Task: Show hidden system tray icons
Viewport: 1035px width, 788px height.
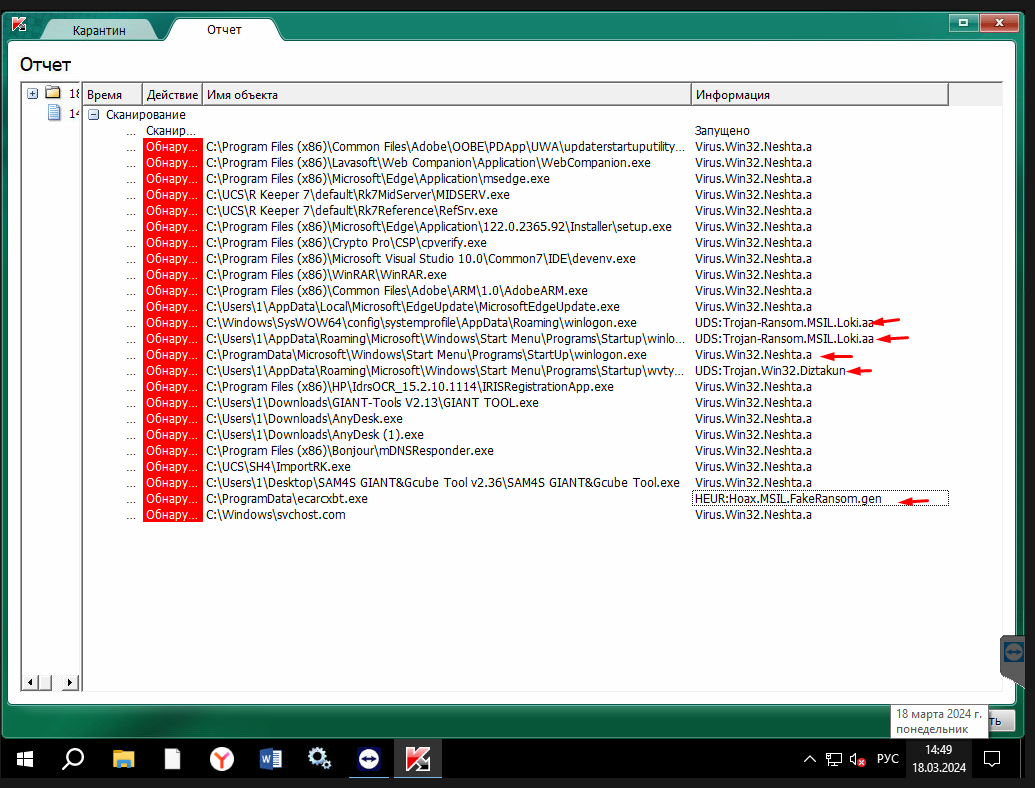Action: (x=809, y=759)
